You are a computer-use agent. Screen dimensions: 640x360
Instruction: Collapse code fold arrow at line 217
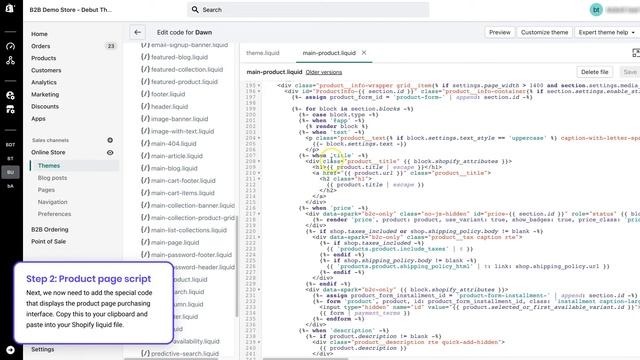coord(259,214)
